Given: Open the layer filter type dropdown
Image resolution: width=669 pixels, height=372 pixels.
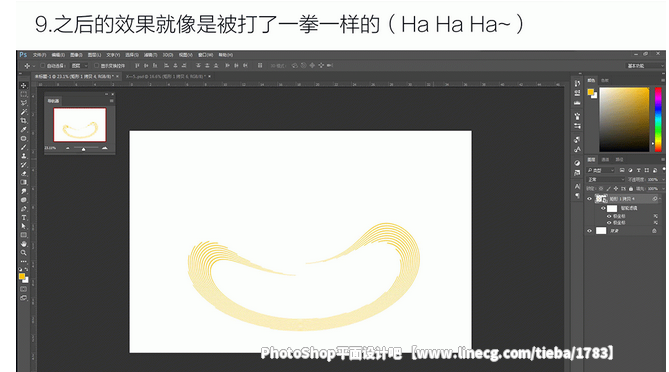Looking at the screenshot, I should [601, 170].
